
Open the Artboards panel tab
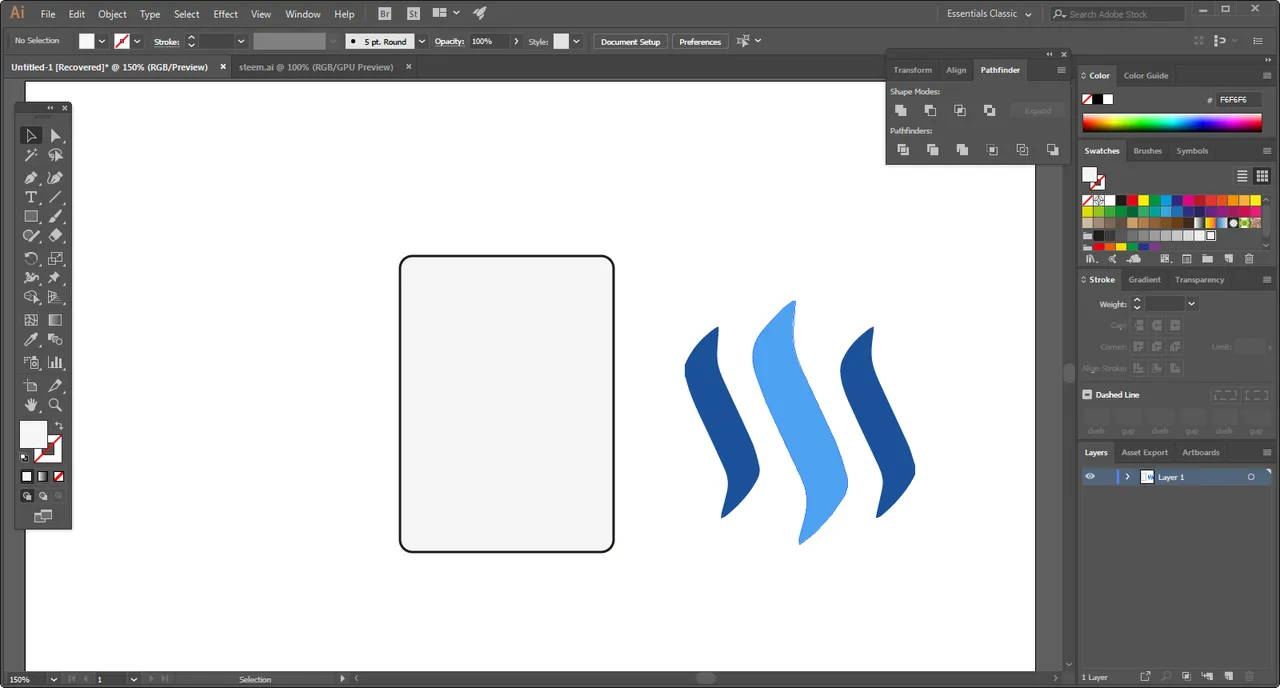(1200, 452)
